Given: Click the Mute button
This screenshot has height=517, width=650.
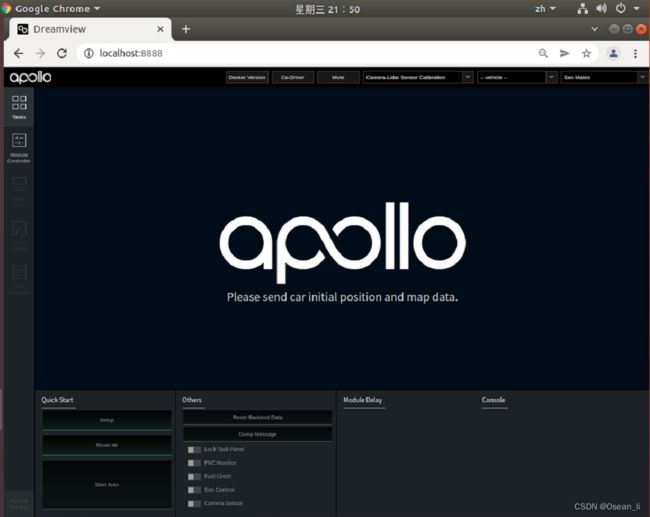Looking at the screenshot, I should tap(338, 78).
